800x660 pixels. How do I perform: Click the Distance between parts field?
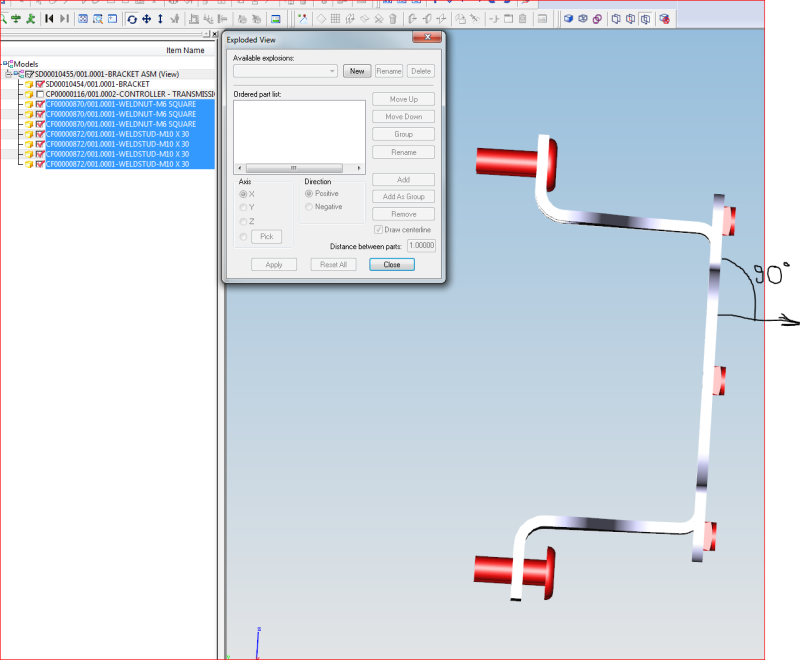pos(421,245)
